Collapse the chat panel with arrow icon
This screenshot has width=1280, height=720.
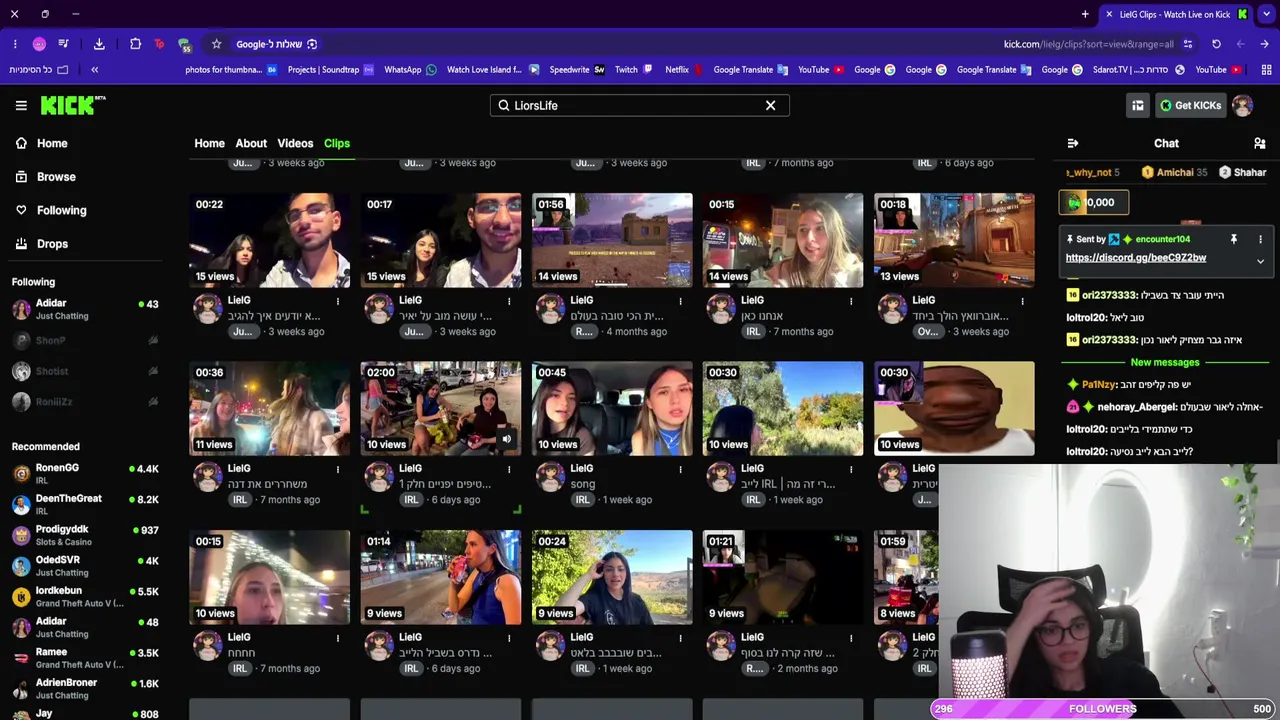point(1073,143)
